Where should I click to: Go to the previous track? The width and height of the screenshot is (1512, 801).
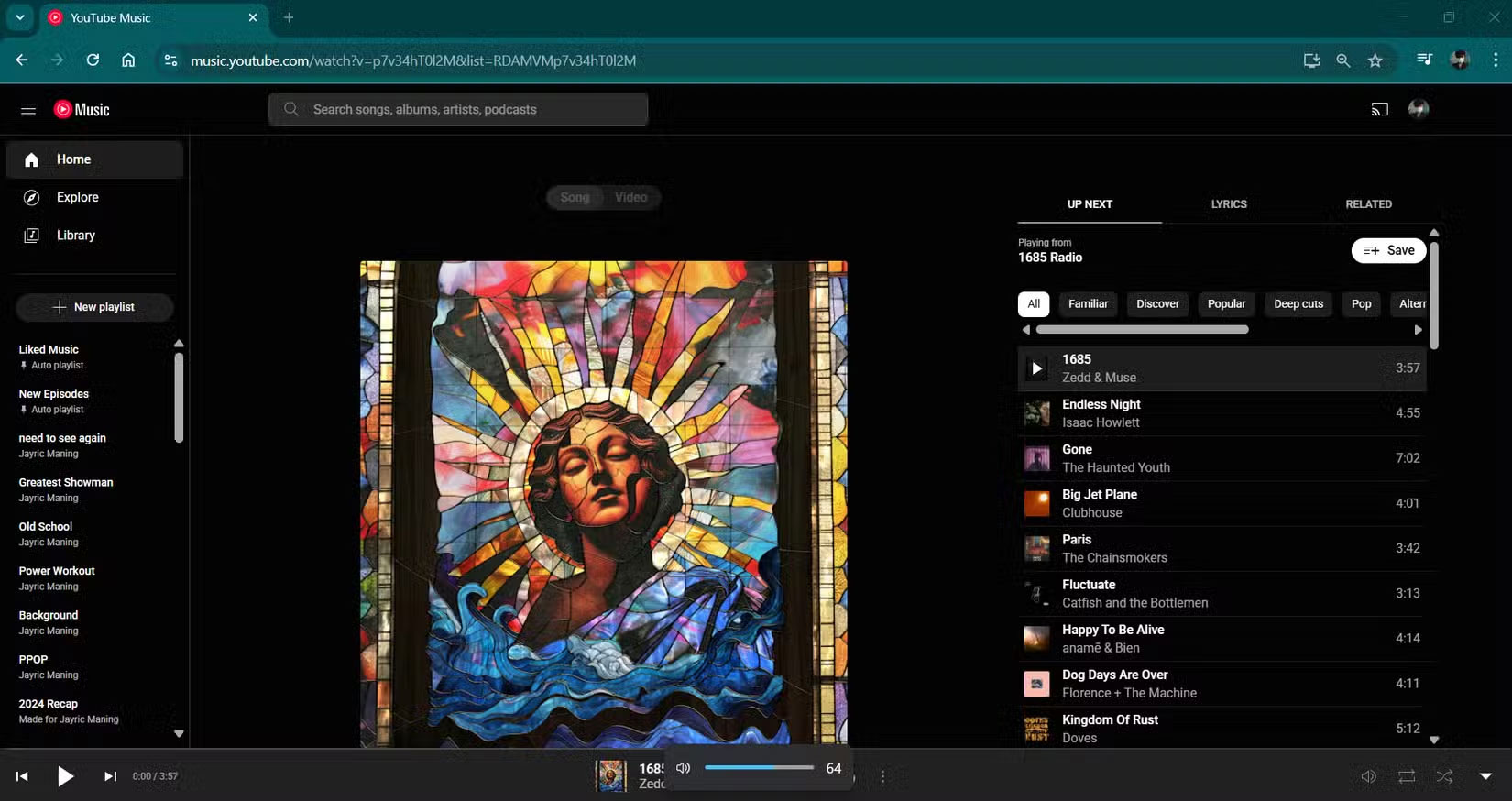coord(22,776)
